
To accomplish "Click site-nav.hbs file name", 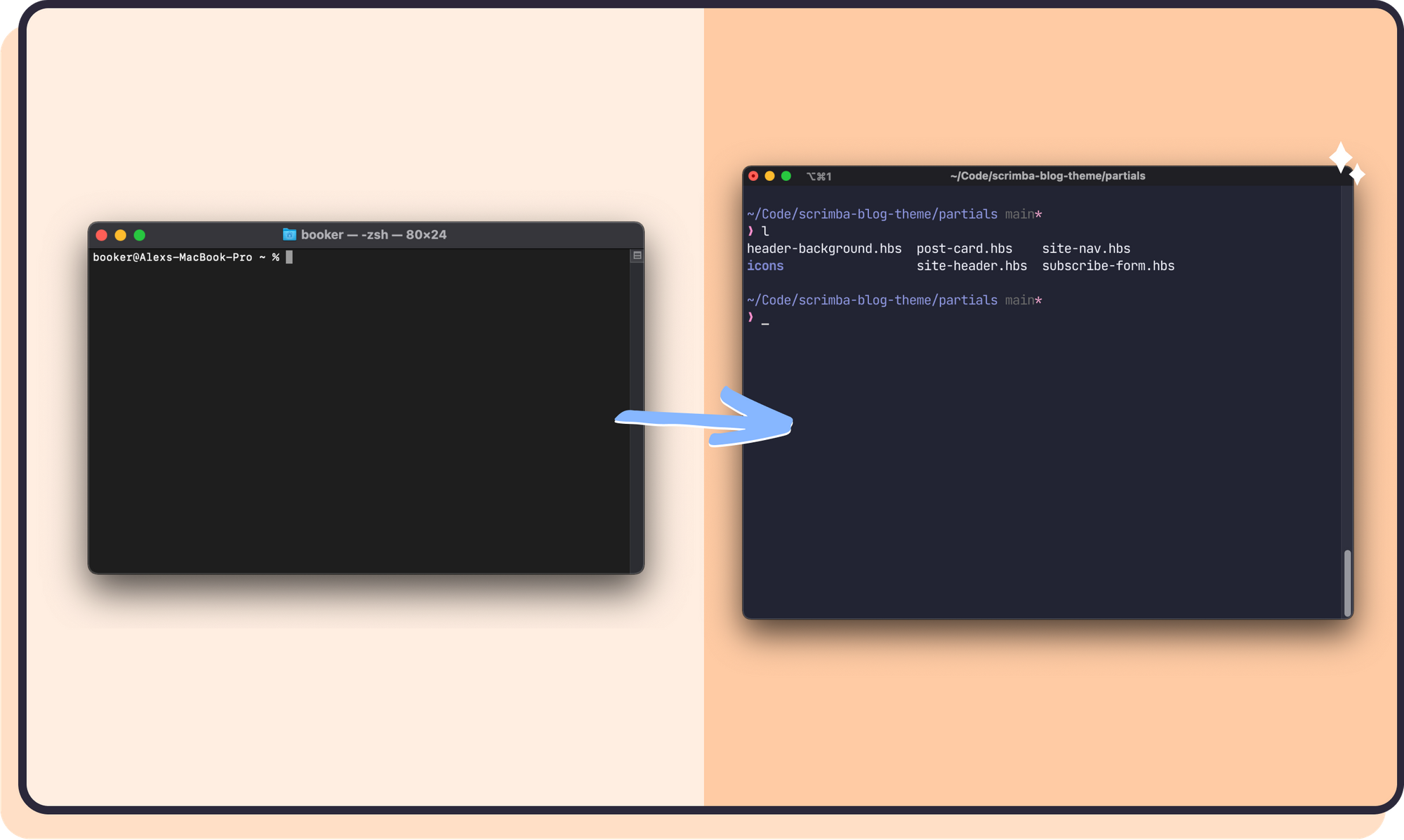I will (1086, 248).
